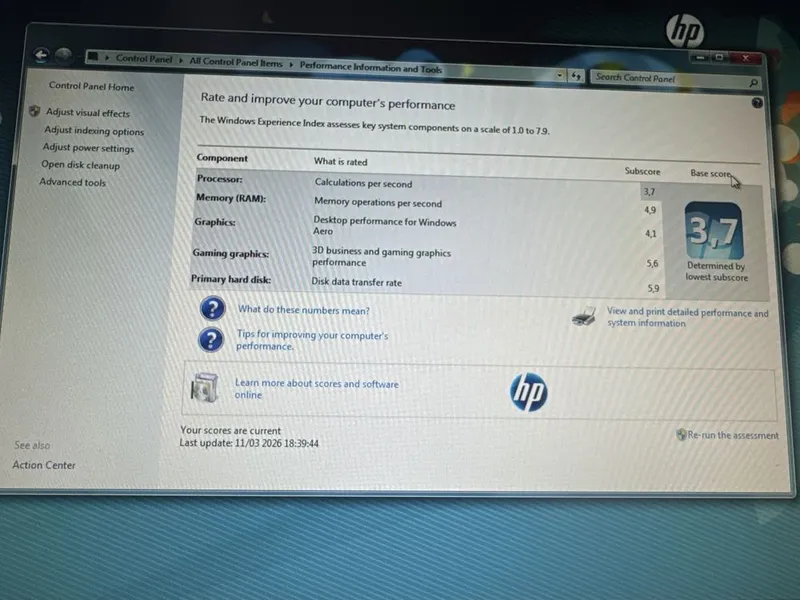Click the question icon beside Tips link

point(211,340)
